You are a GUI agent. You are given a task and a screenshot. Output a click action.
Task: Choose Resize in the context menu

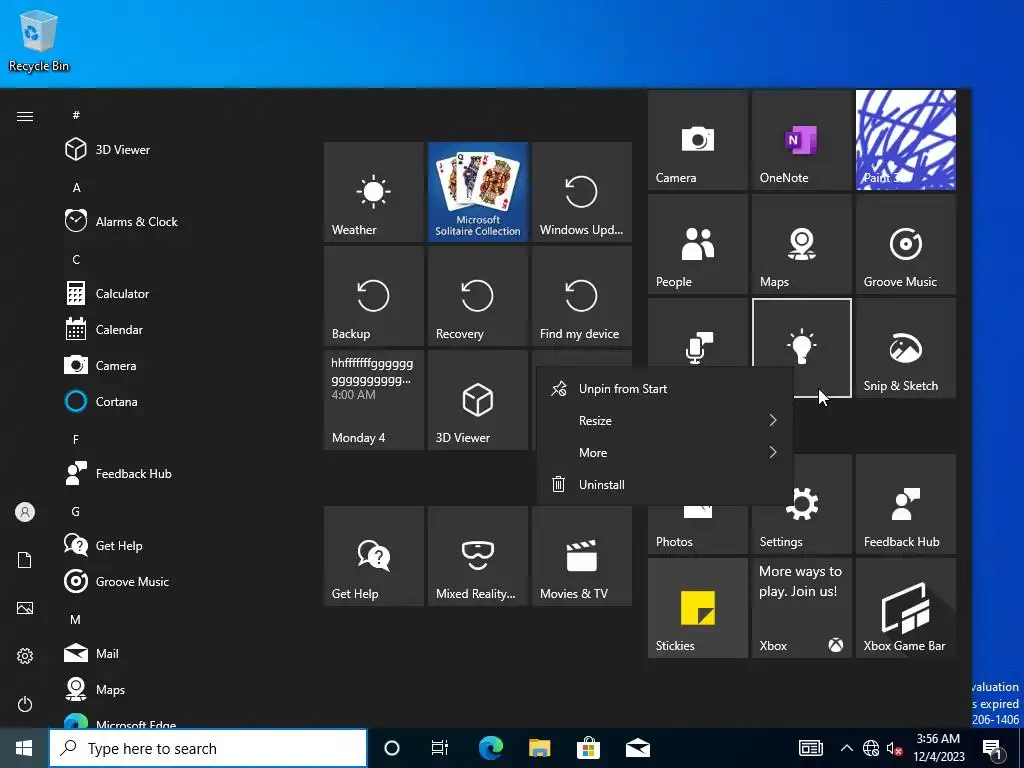coord(665,421)
